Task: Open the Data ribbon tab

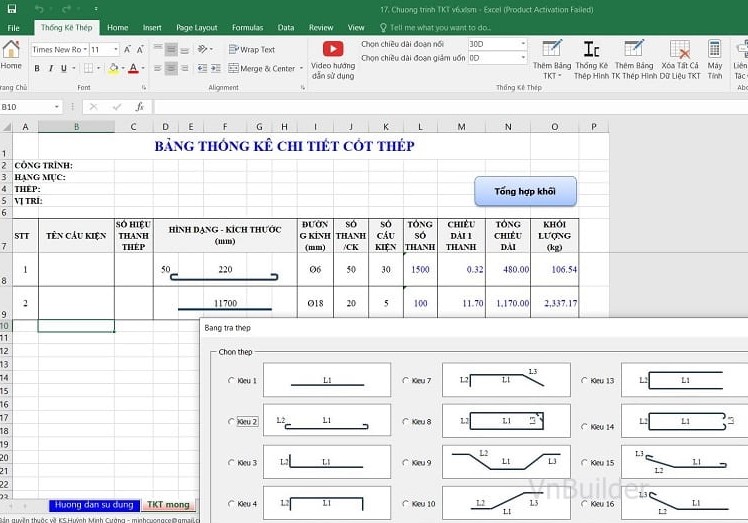Action: click(x=286, y=28)
